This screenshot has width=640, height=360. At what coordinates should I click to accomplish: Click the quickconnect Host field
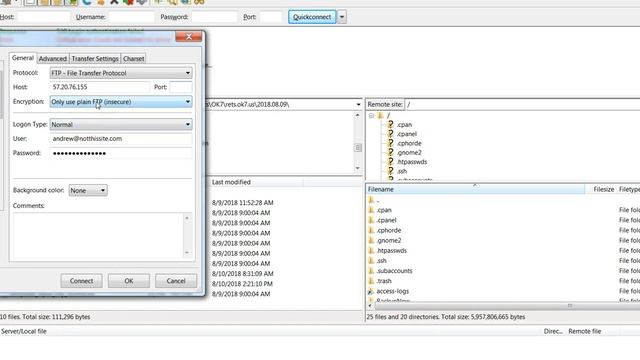point(44,17)
